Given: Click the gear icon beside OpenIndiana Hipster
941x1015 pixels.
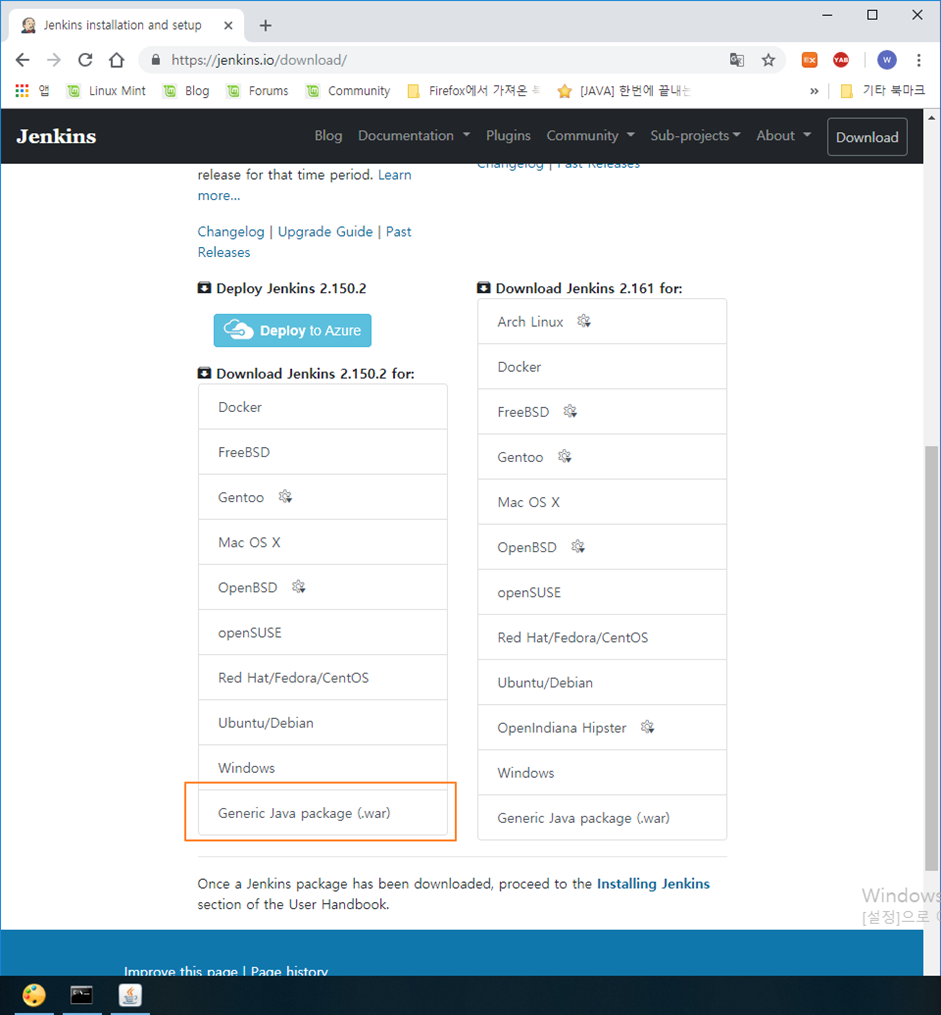Looking at the screenshot, I should [x=647, y=727].
